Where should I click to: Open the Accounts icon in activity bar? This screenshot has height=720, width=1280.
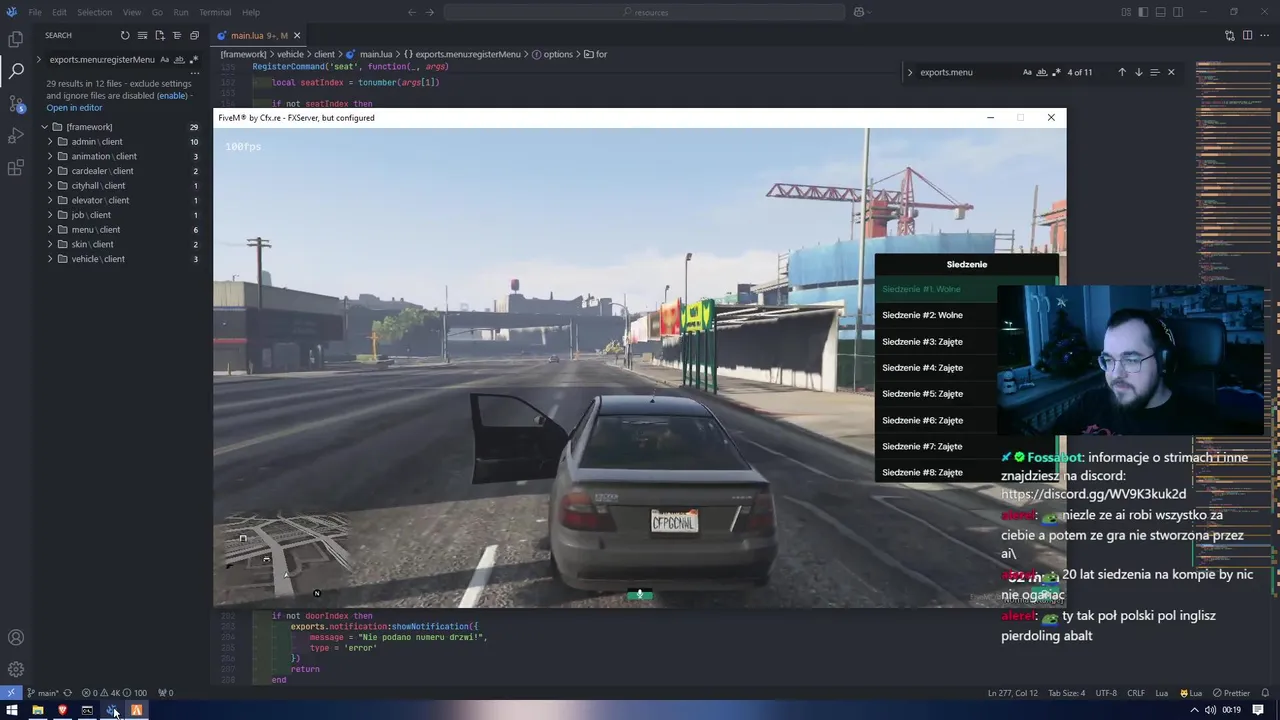[16, 637]
